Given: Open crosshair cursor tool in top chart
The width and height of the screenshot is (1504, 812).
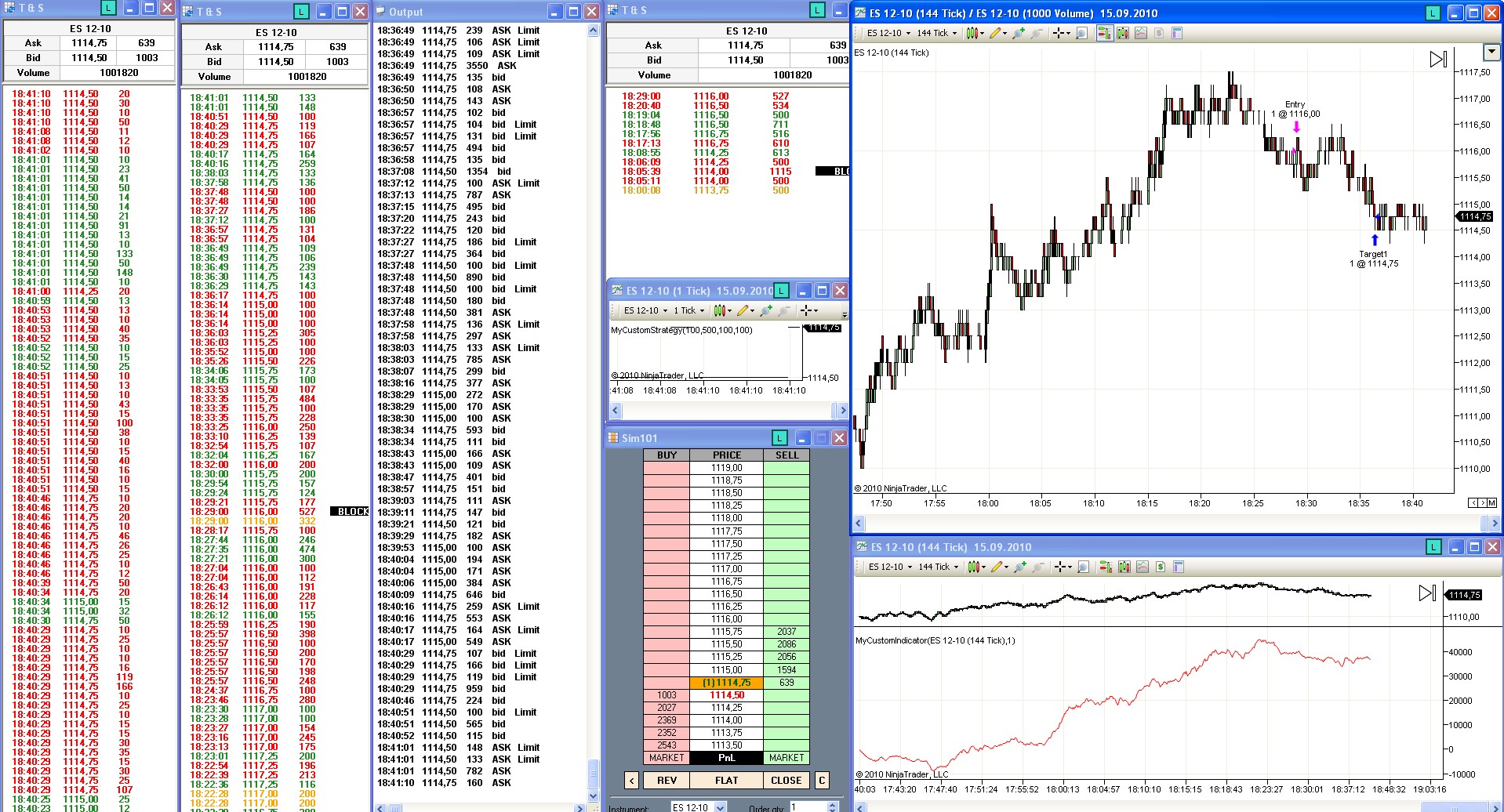Looking at the screenshot, I should [1059, 33].
